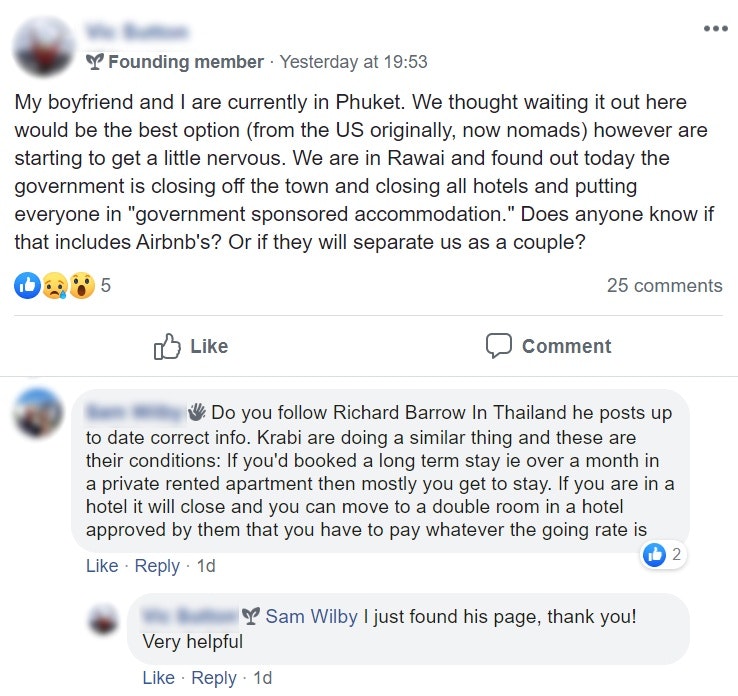This screenshot has width=738, height=696.
Task: Toggle Like on the main post
Action: (x=190, y=346)
